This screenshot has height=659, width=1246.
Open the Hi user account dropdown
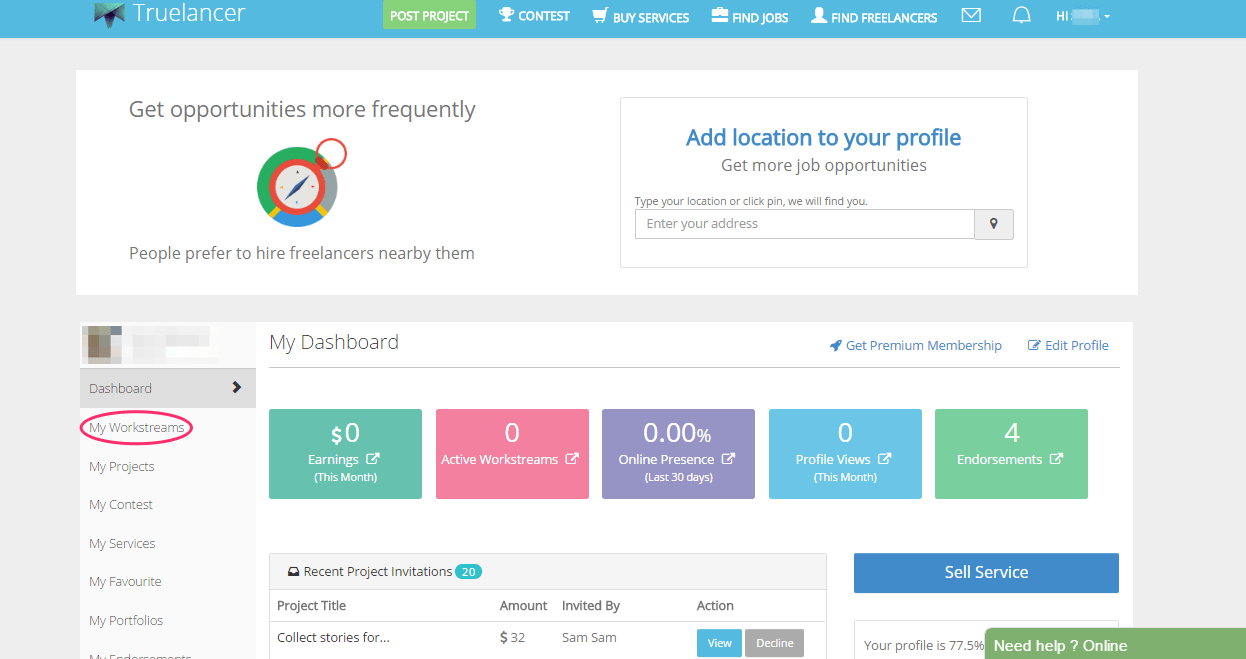1083,16
